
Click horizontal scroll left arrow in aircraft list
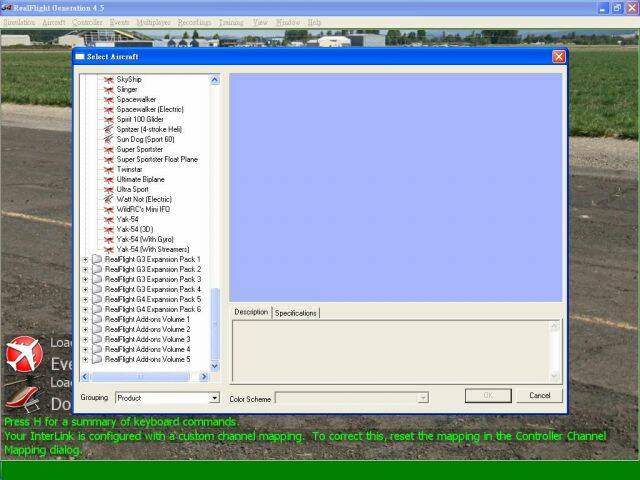pos(85,377)
